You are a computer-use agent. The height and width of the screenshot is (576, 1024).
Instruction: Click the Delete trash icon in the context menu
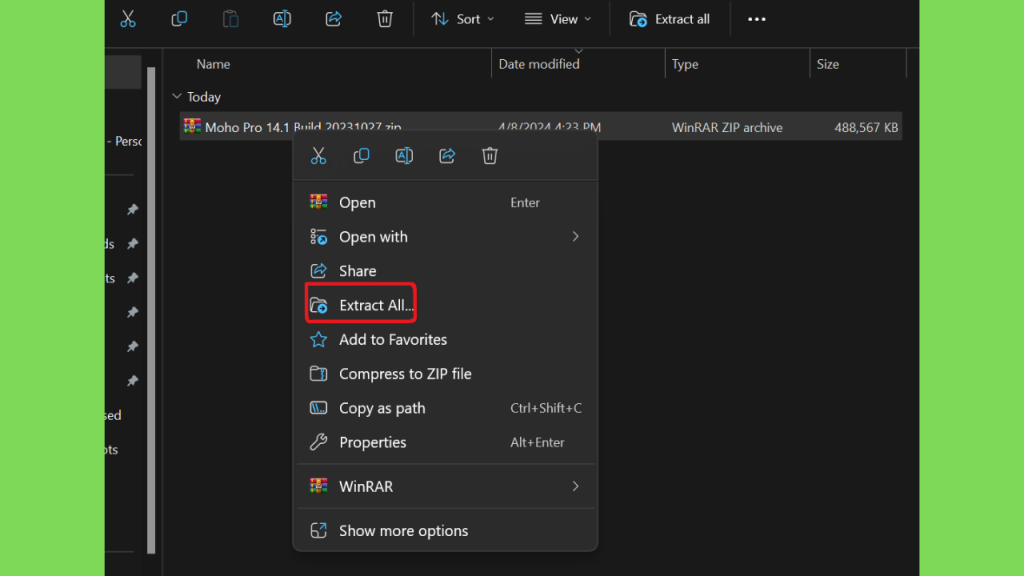click(490, 155)
